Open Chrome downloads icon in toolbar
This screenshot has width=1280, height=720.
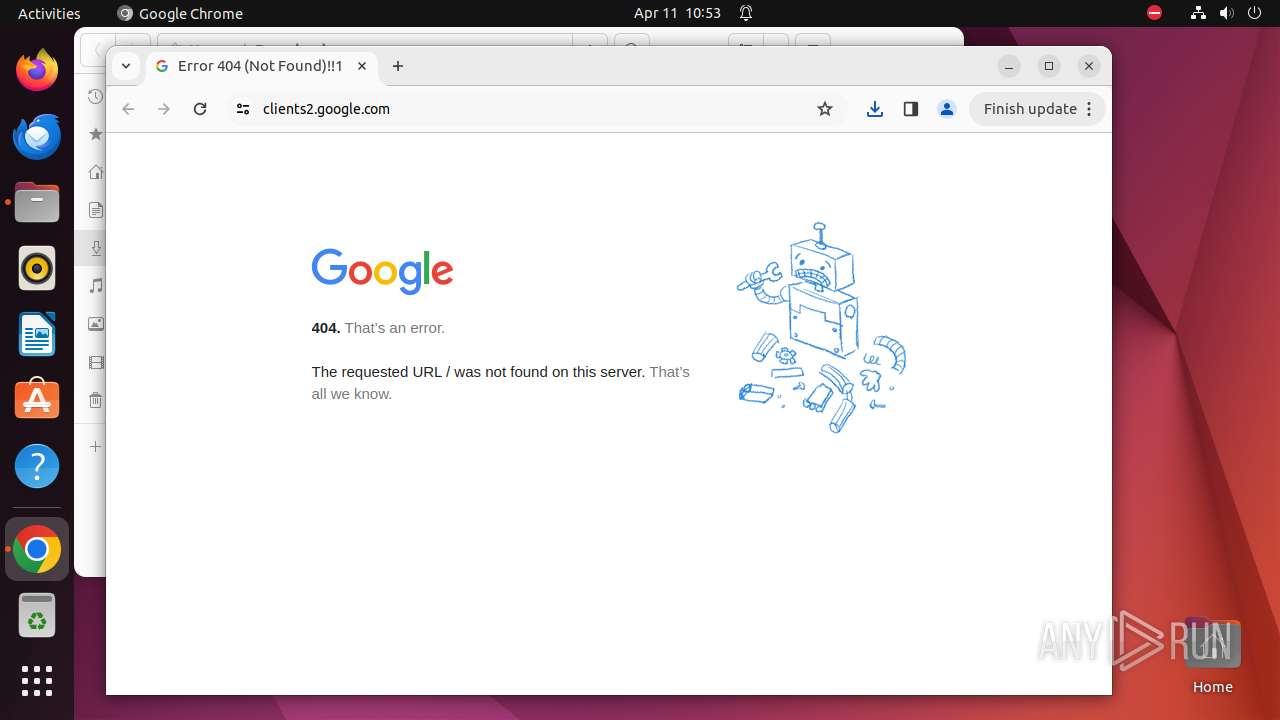pos(875,109)
